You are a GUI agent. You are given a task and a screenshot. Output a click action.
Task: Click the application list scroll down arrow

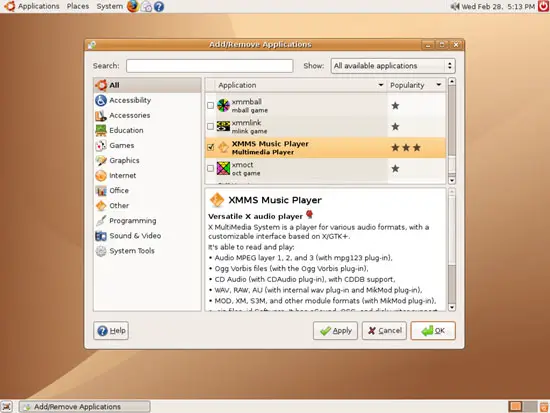452,180
